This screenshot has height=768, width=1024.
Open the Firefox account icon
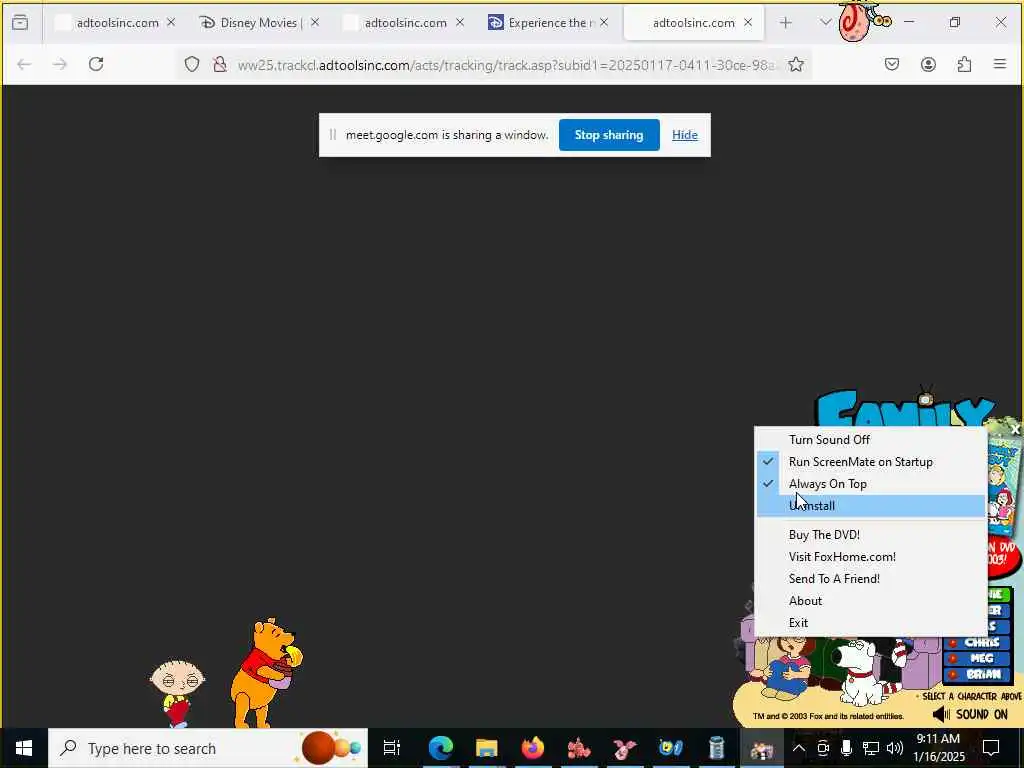point(928,64)
